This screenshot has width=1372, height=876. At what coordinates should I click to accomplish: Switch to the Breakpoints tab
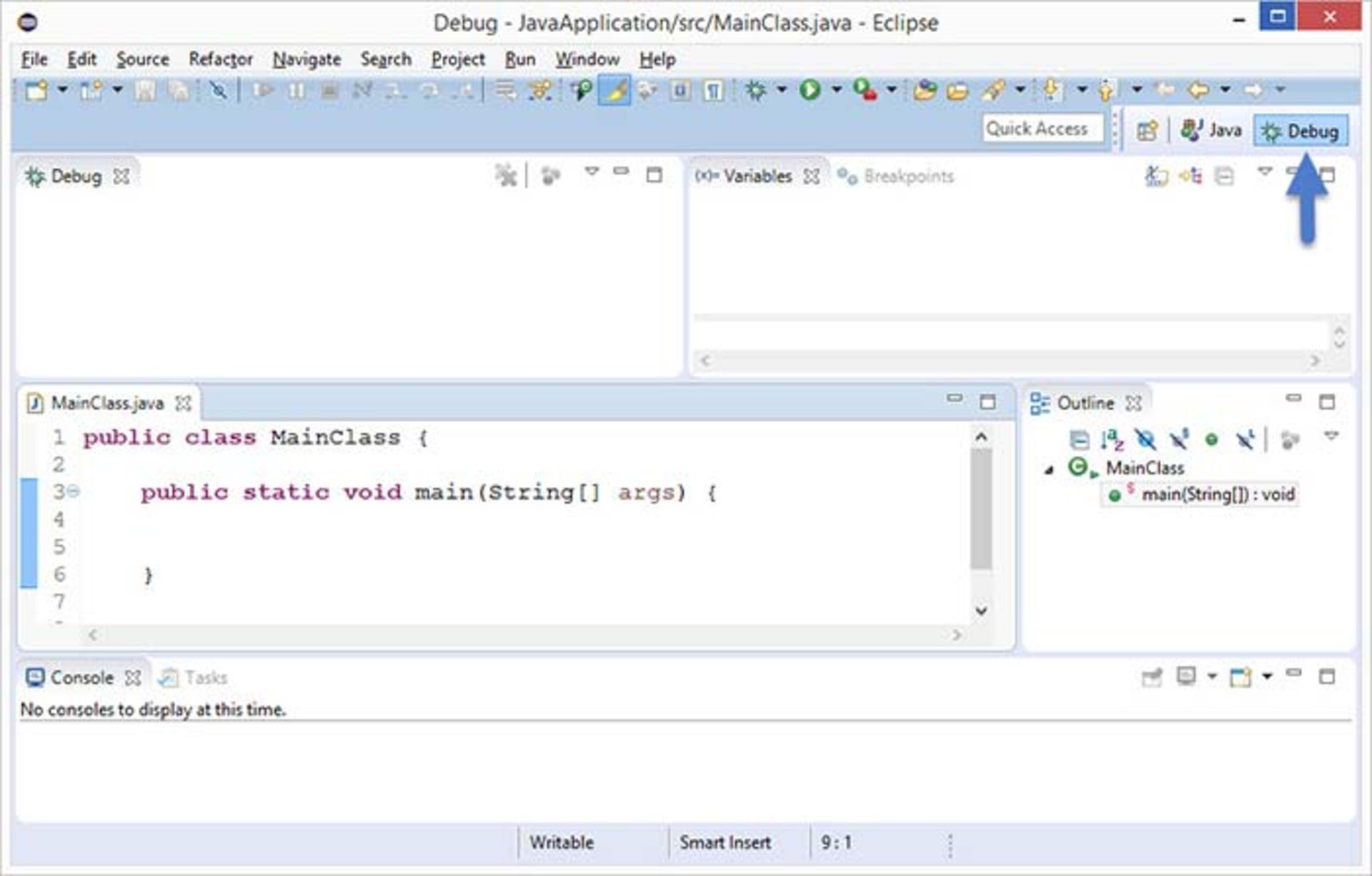(896, 176)
